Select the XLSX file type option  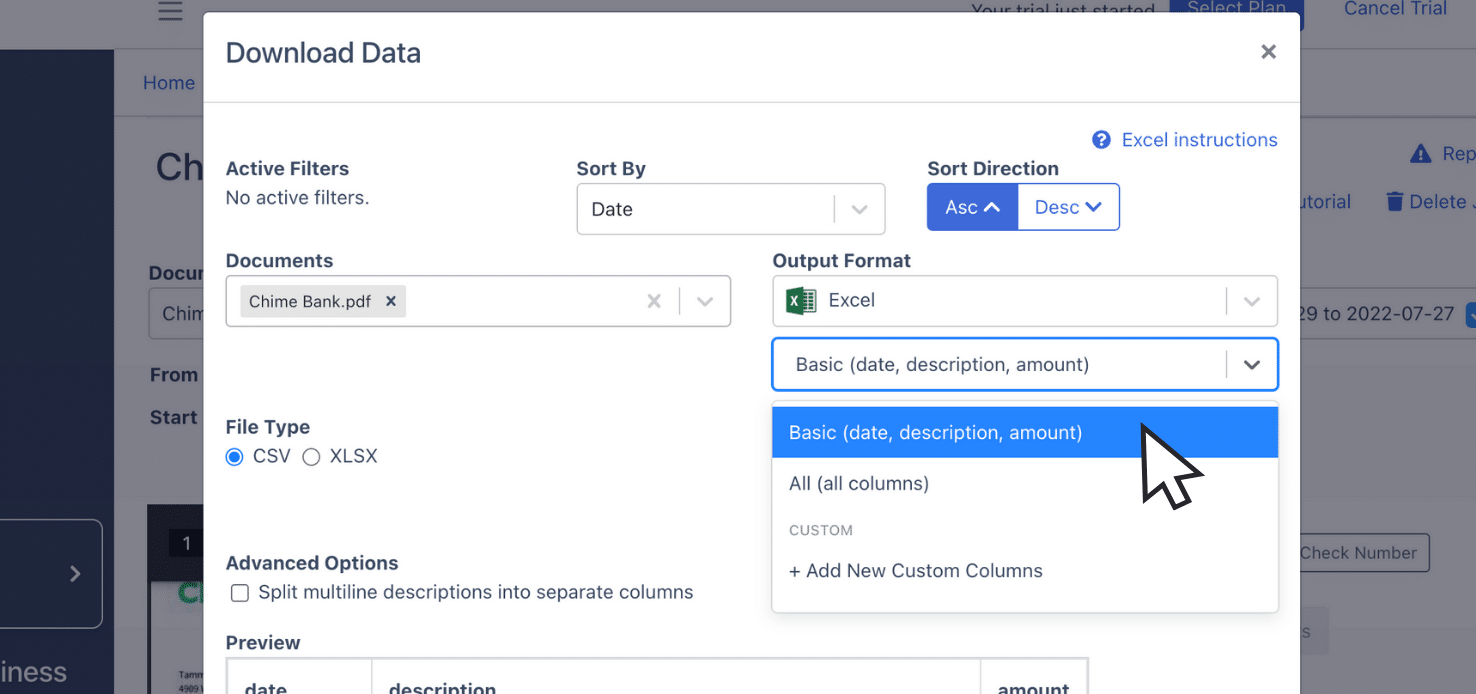click(x=311, y=456)
